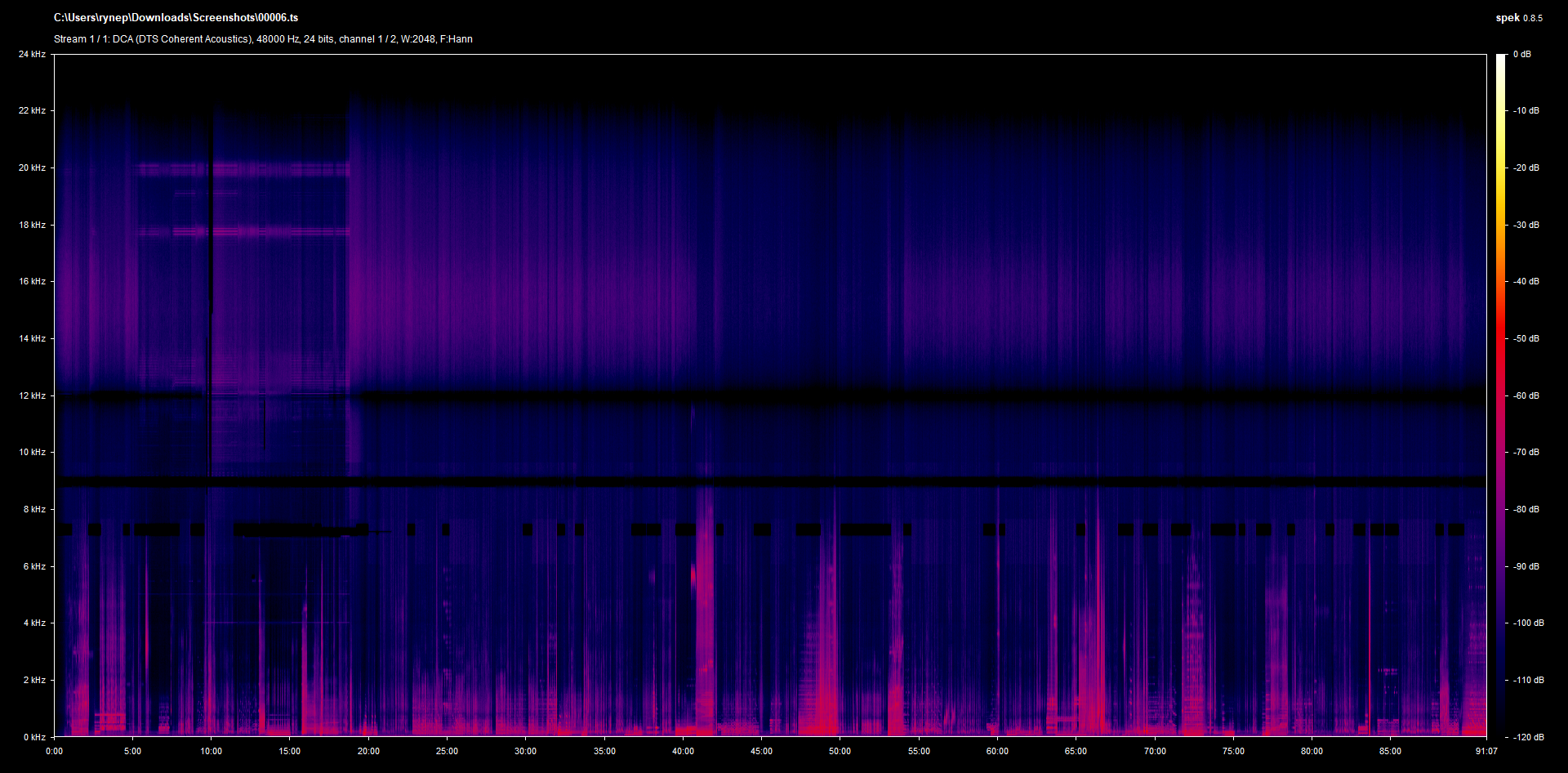Click the 75:00 time axis marker
The height and width of the screenshot is (773, 1568).
tap(1233, 752)
